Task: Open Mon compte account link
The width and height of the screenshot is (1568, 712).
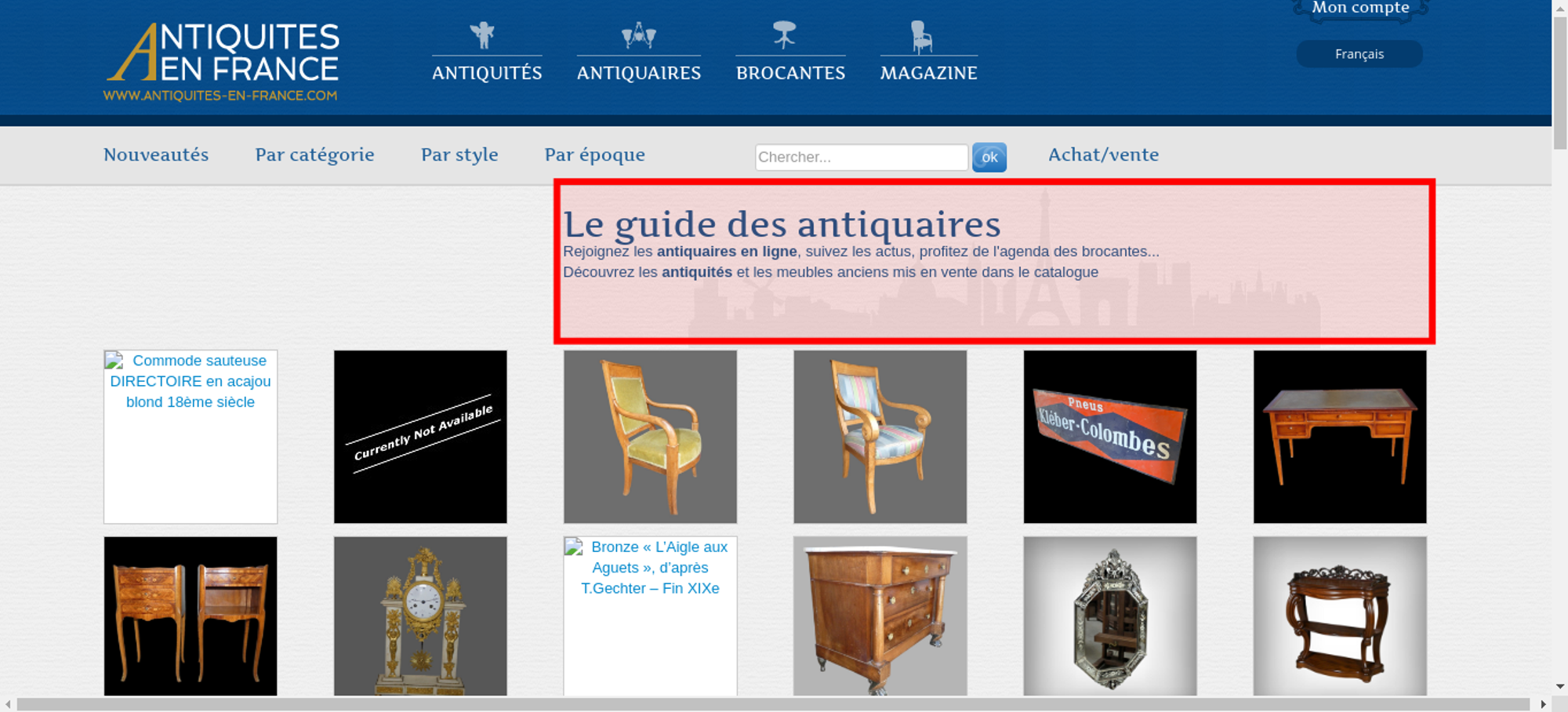Action: coord(1360,8)
